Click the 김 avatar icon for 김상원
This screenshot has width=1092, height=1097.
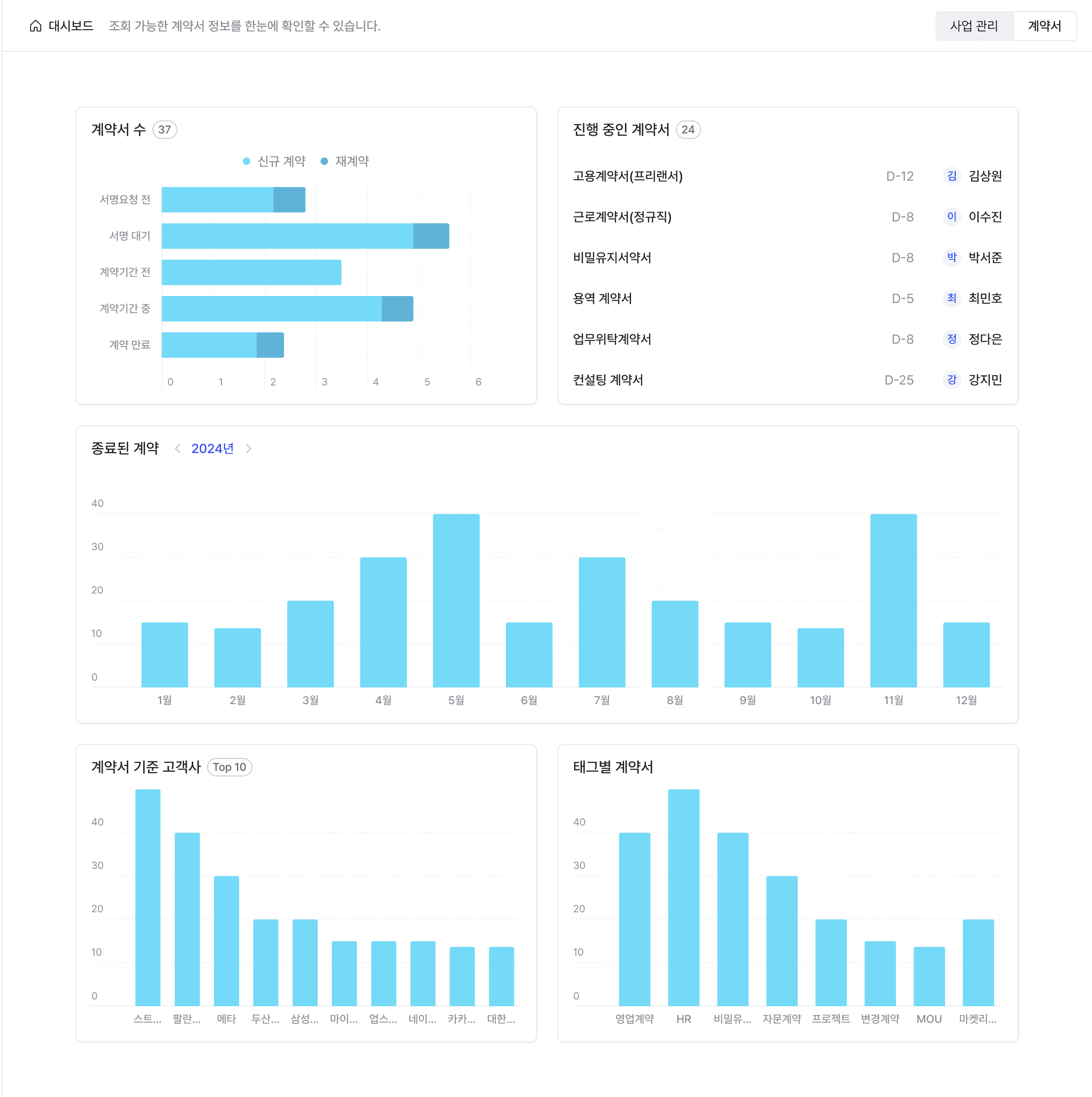[952, 176]
